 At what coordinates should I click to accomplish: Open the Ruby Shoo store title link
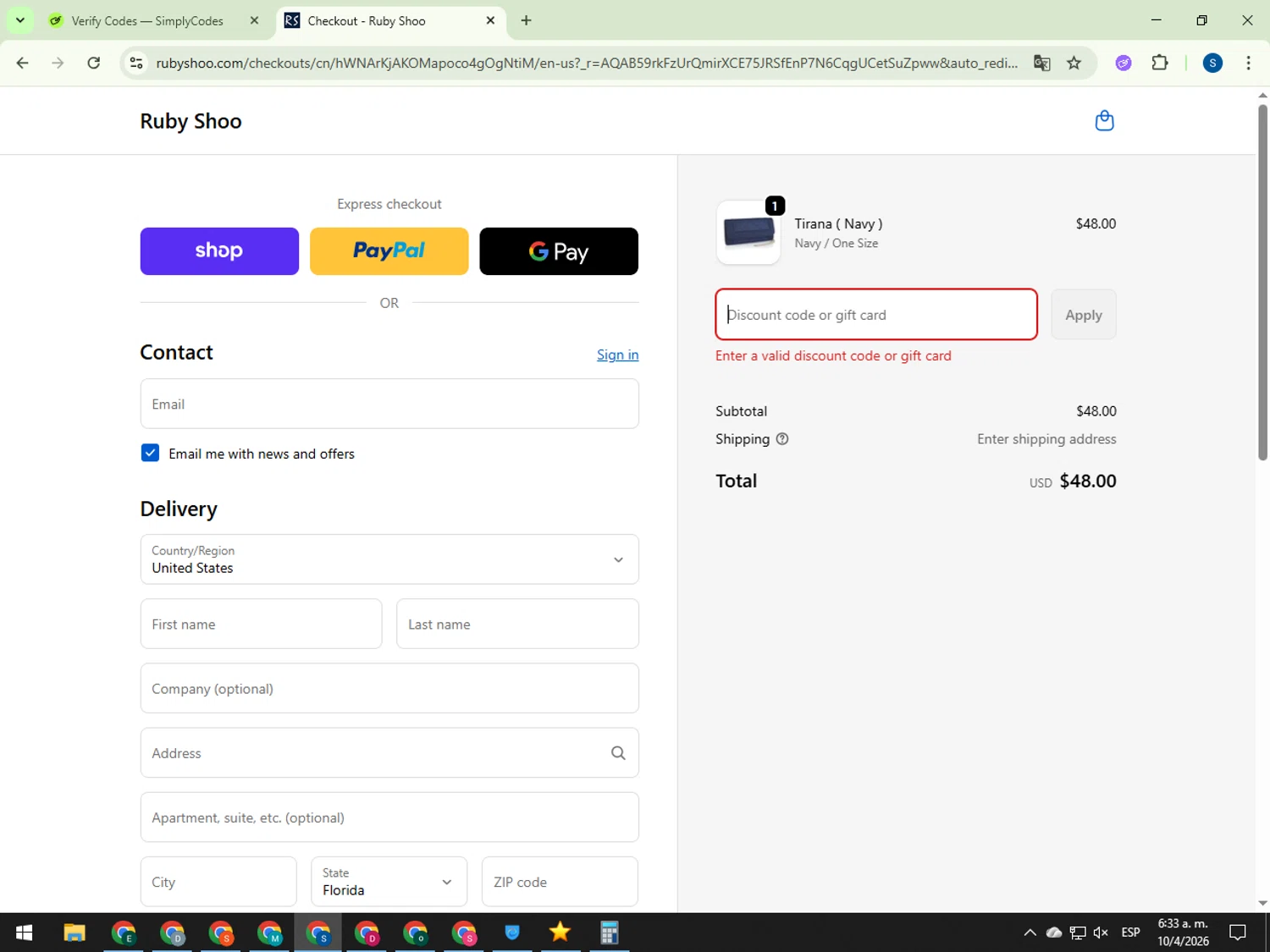[x=190, y=121]
